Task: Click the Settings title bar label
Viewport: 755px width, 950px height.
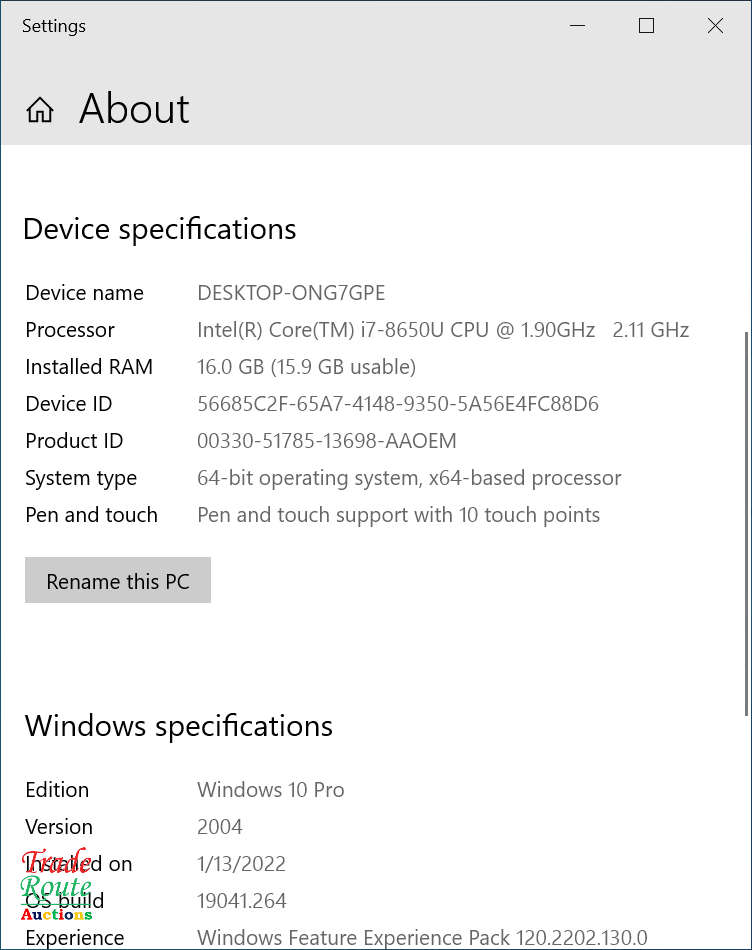Action: coord(53,26)
